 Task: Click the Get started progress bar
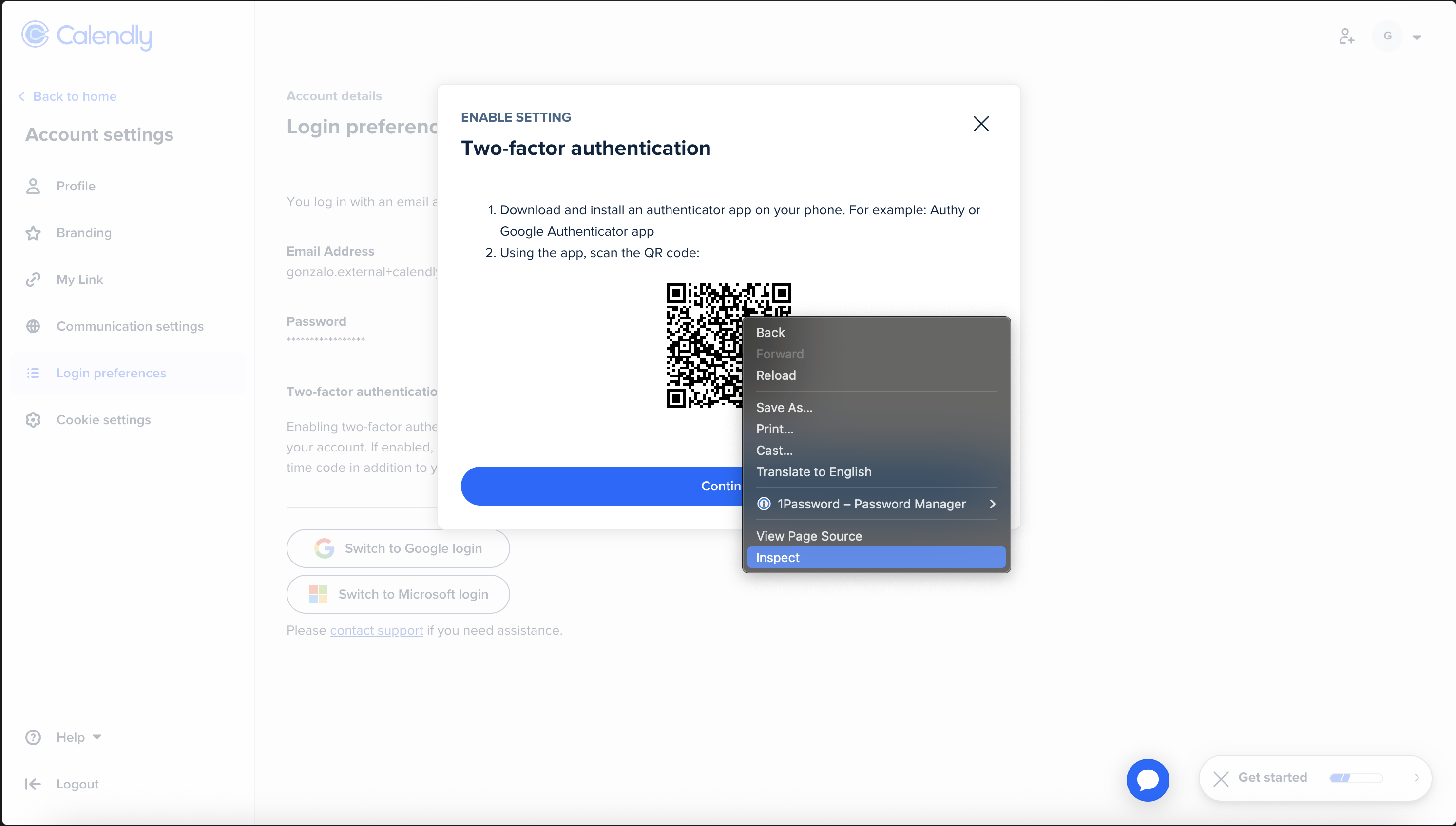click(1356, 778)
